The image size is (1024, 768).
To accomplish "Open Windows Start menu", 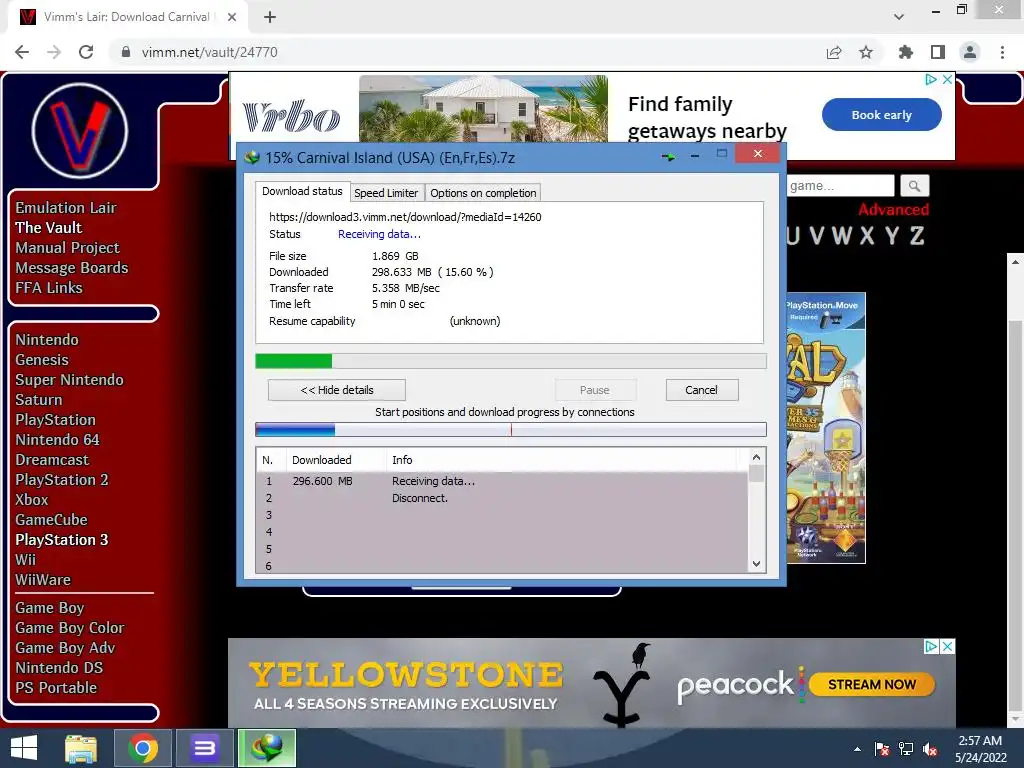I will 24,748.
